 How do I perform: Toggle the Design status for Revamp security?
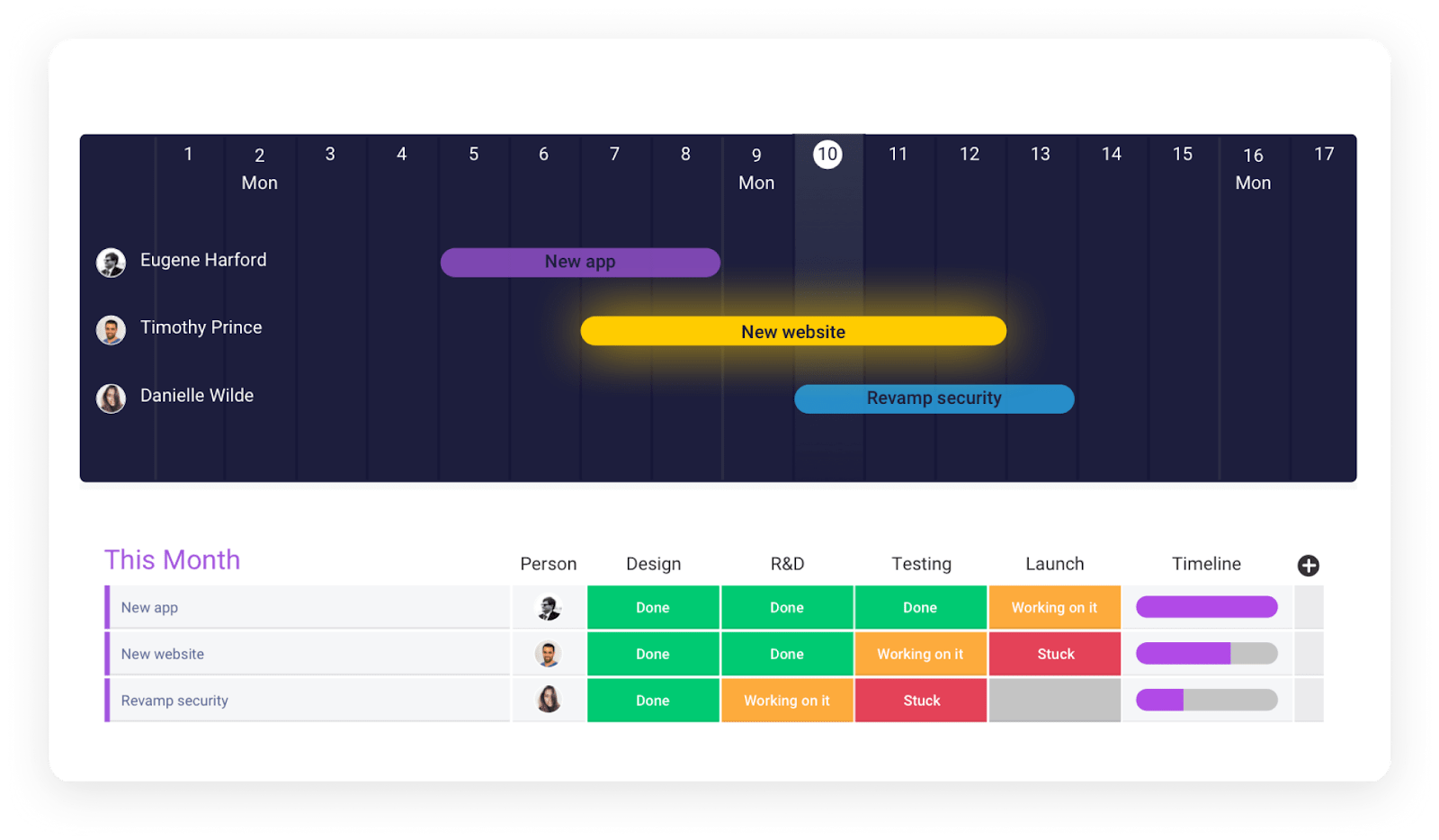pos(653,700)
